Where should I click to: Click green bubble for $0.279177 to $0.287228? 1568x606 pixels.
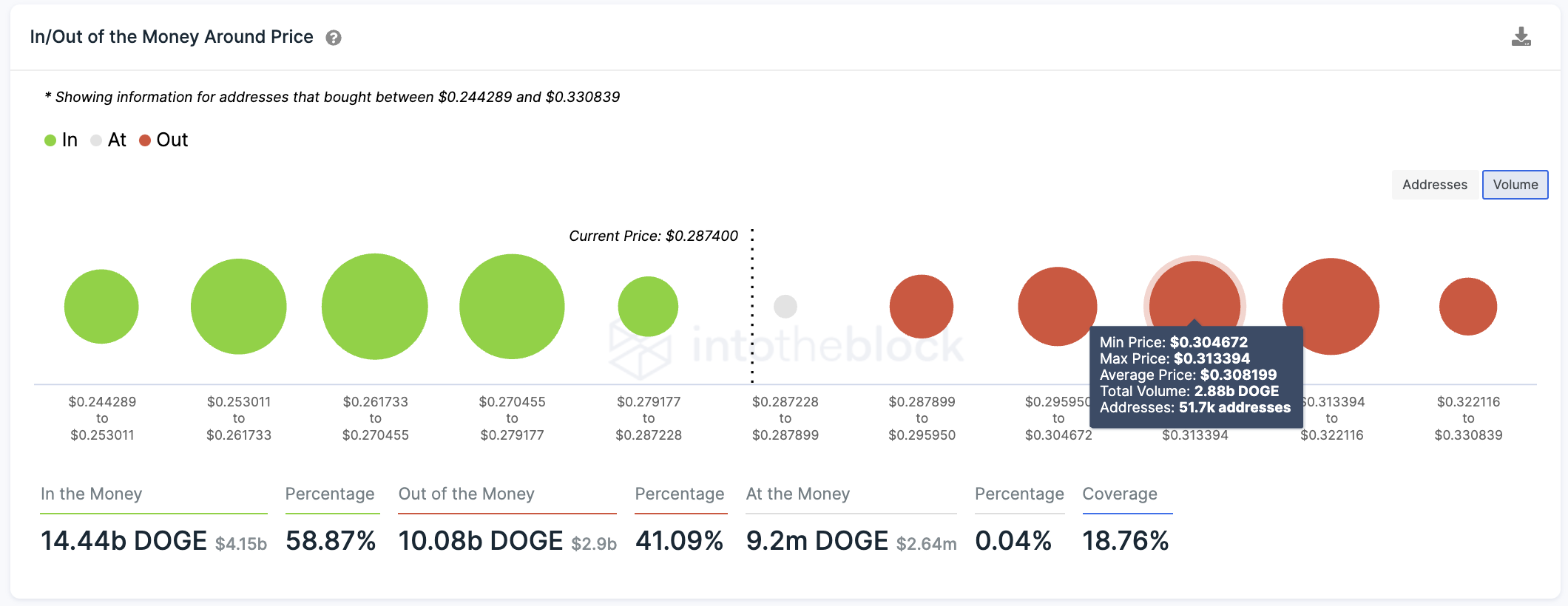point(648,307)
